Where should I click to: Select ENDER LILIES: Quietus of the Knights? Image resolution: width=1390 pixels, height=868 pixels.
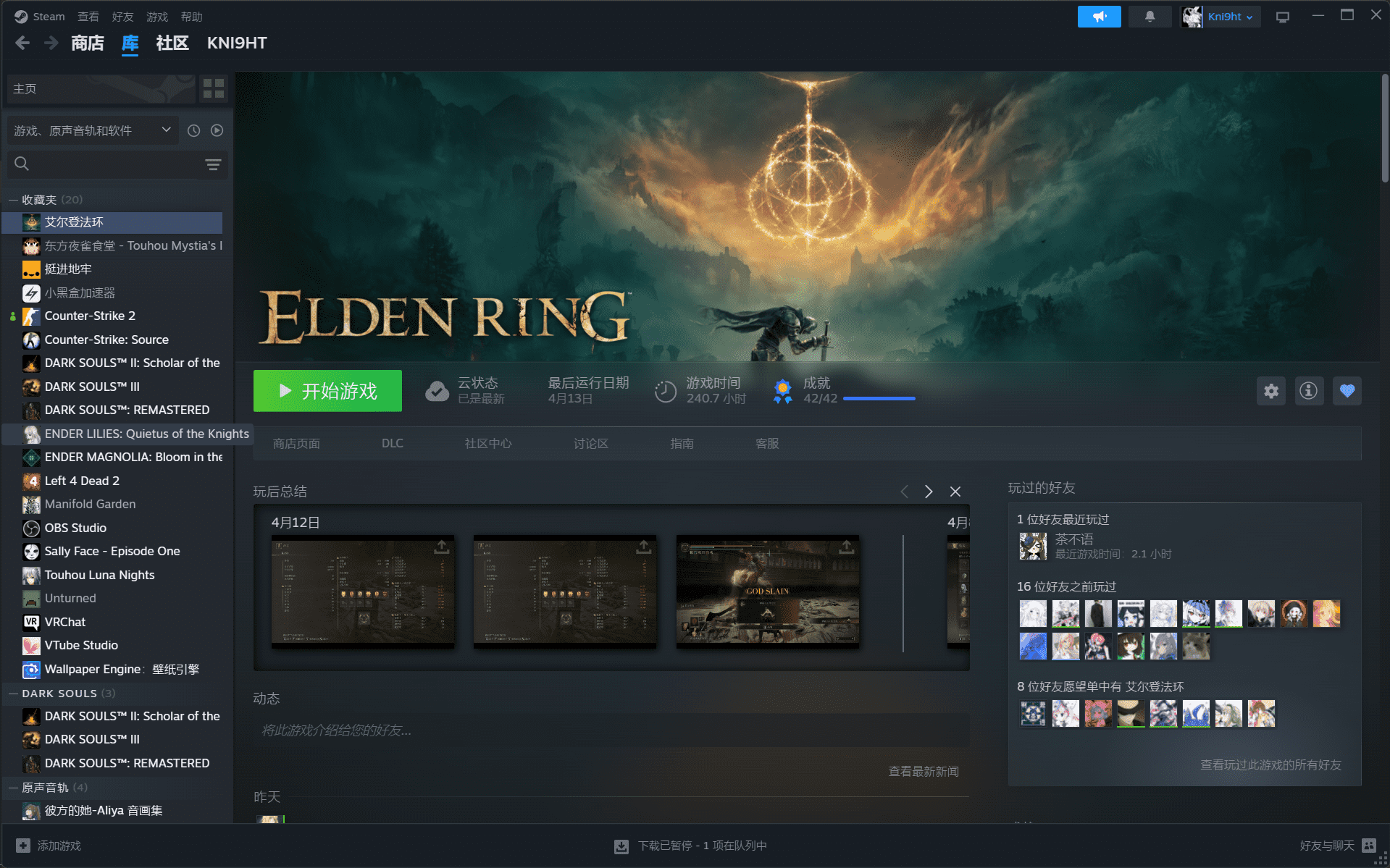coord(127,434)
